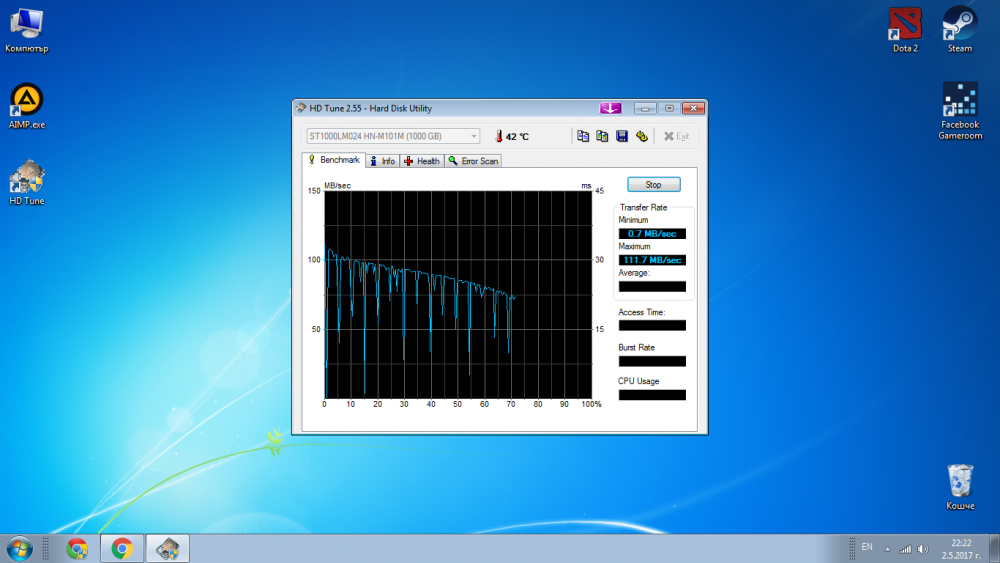Minimize the HD Tune window
The height and width of the screenshot is (563, 1000).
(645, 108)
